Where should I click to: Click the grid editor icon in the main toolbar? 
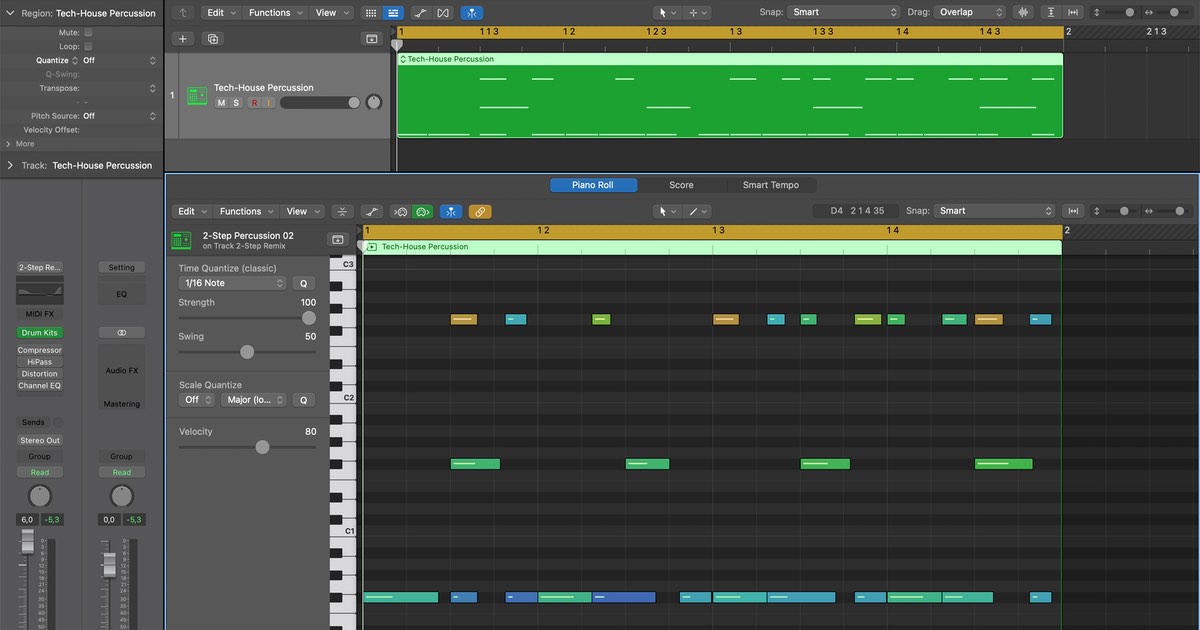371,12
